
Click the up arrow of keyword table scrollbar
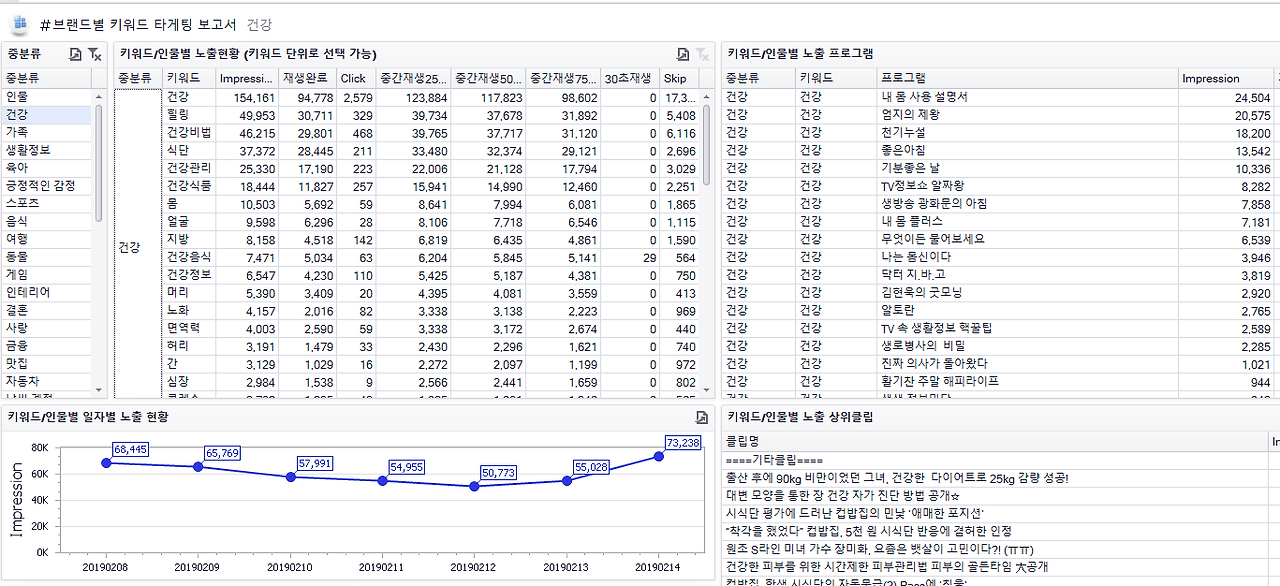click(x=706, y=97)
